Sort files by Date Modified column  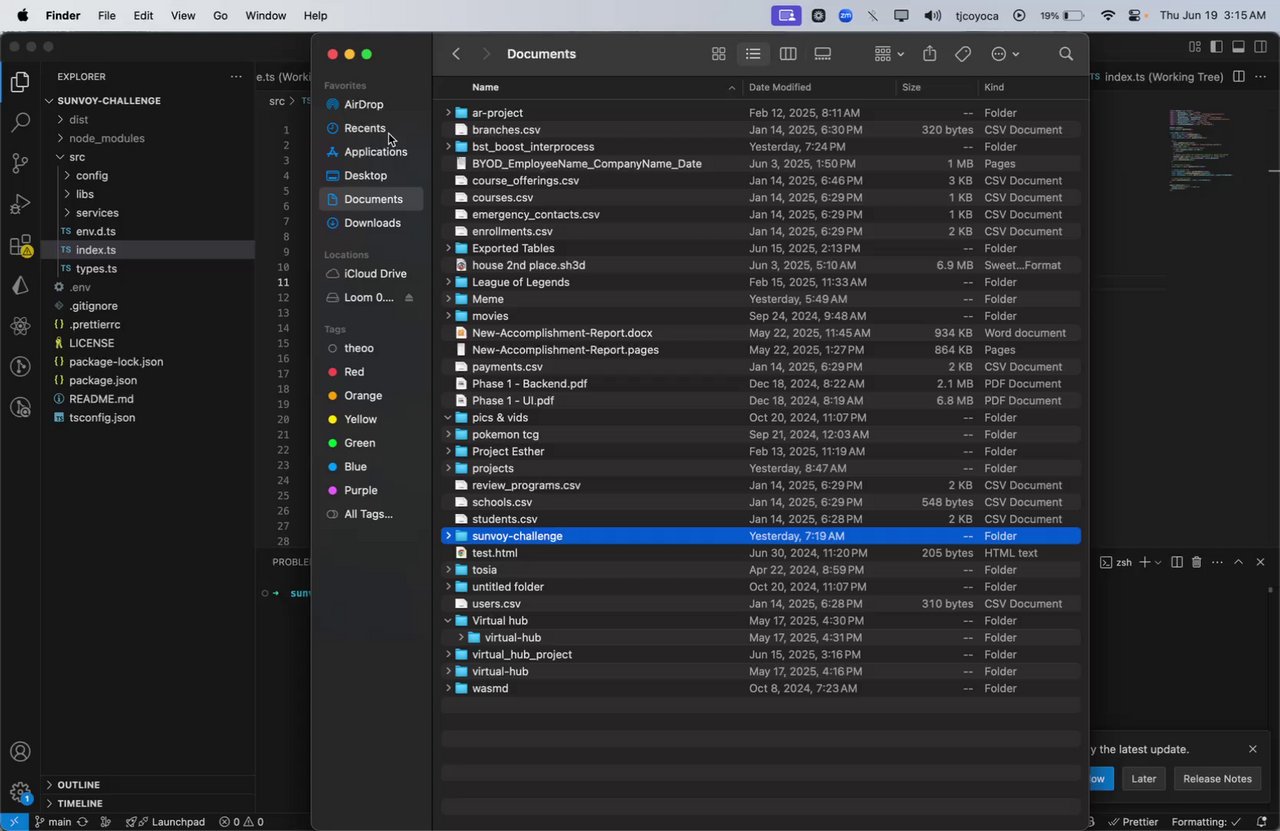point(780,88)
